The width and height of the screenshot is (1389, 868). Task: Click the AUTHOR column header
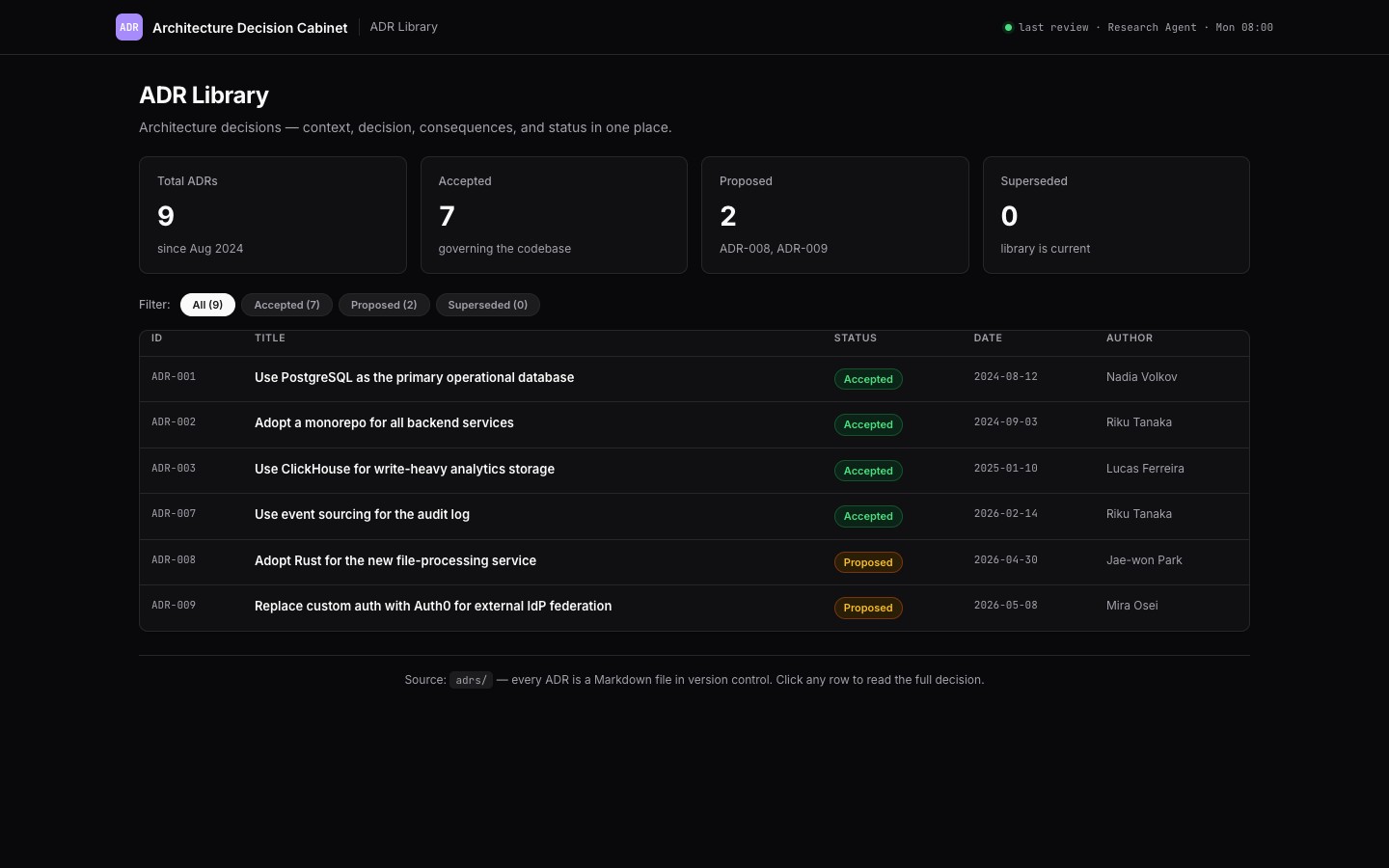point(1130,339)
